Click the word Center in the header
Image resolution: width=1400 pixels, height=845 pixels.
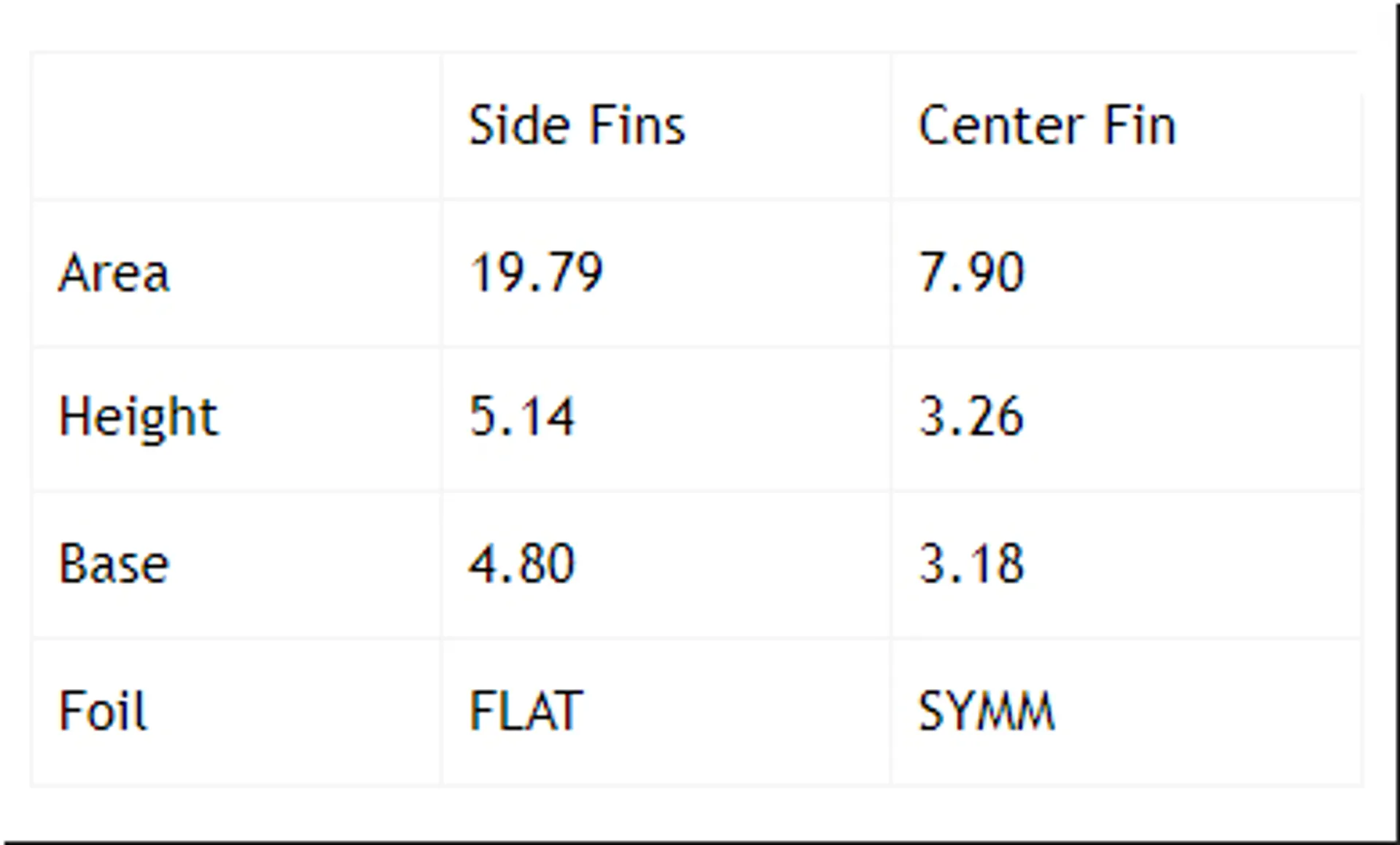tap(998, 125)
